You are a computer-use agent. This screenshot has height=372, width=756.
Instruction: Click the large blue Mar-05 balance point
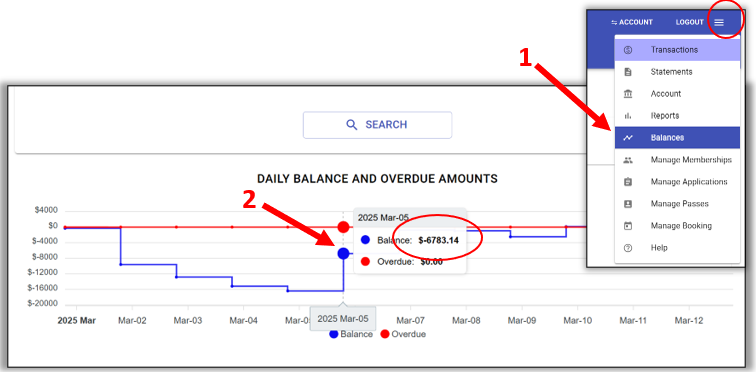pos(343,253)
